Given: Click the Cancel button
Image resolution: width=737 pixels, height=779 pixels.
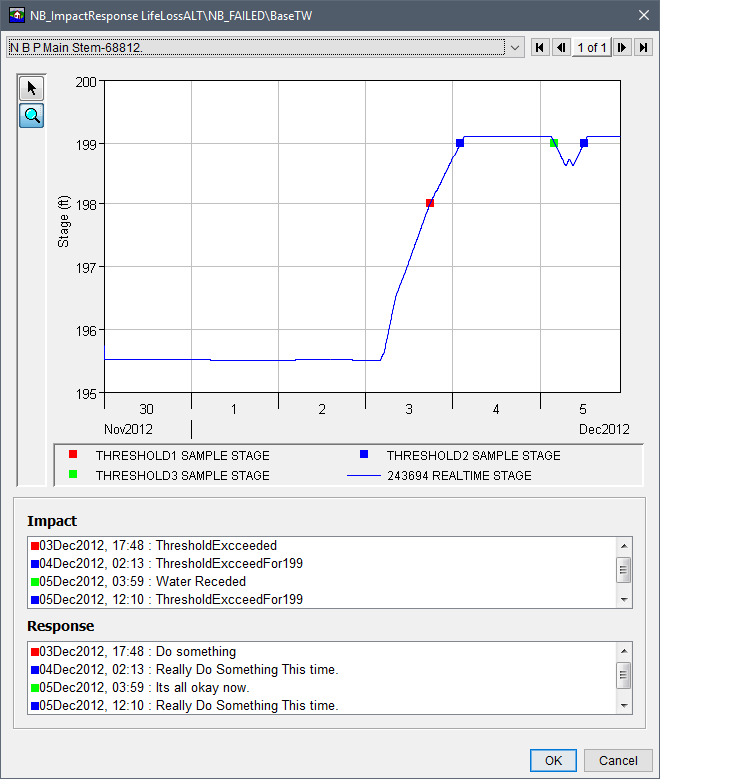Looking at the screenshot, I should pos(618,761).
